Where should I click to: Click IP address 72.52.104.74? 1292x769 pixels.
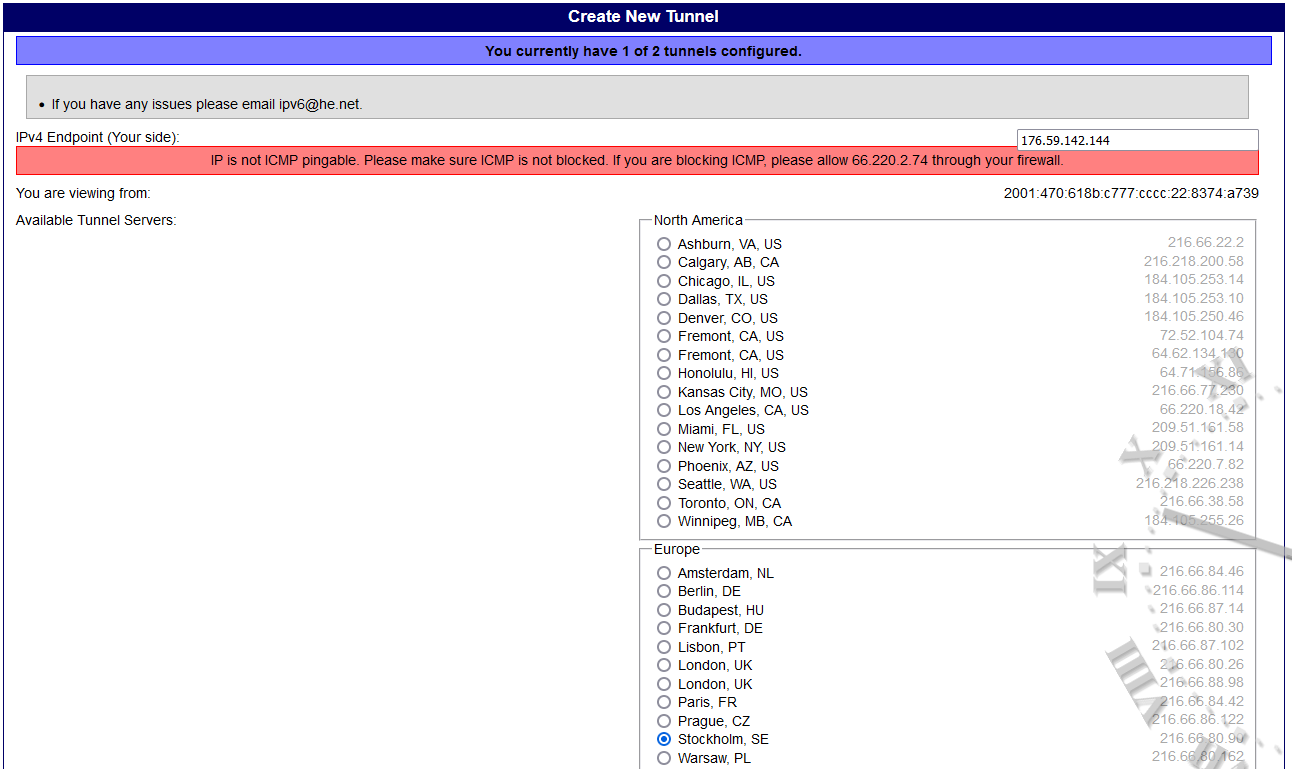point(1202,335)
